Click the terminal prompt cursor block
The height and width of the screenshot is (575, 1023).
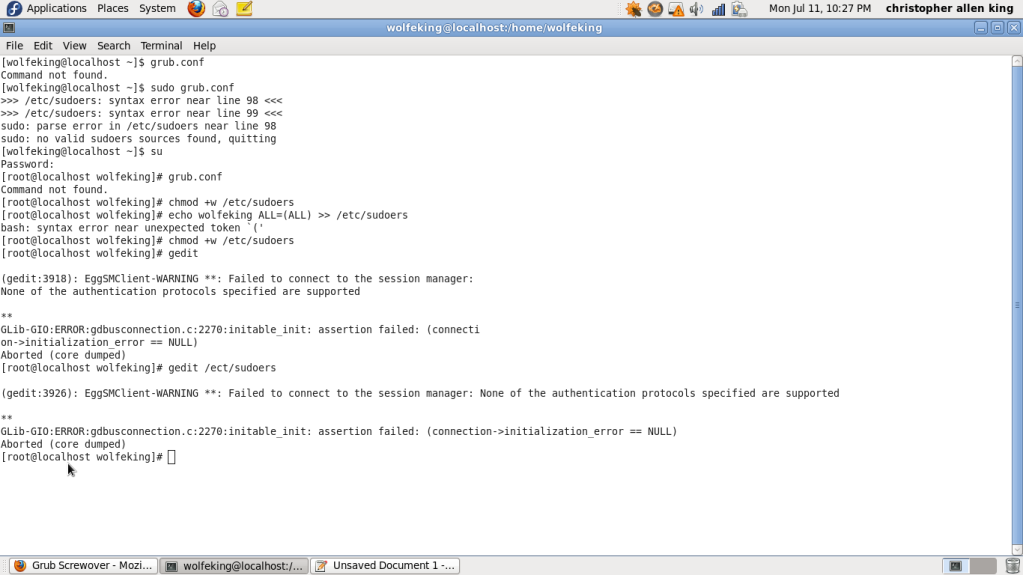(172, 457)
